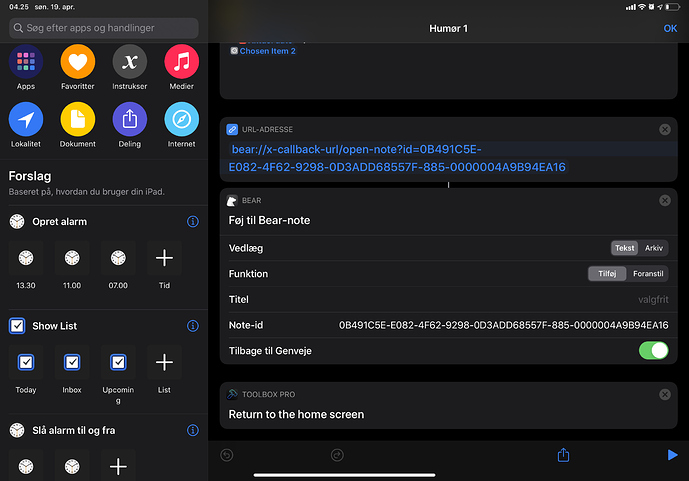Select Føj til Bear-note action title
689x481 pixels.
[269, 220]
